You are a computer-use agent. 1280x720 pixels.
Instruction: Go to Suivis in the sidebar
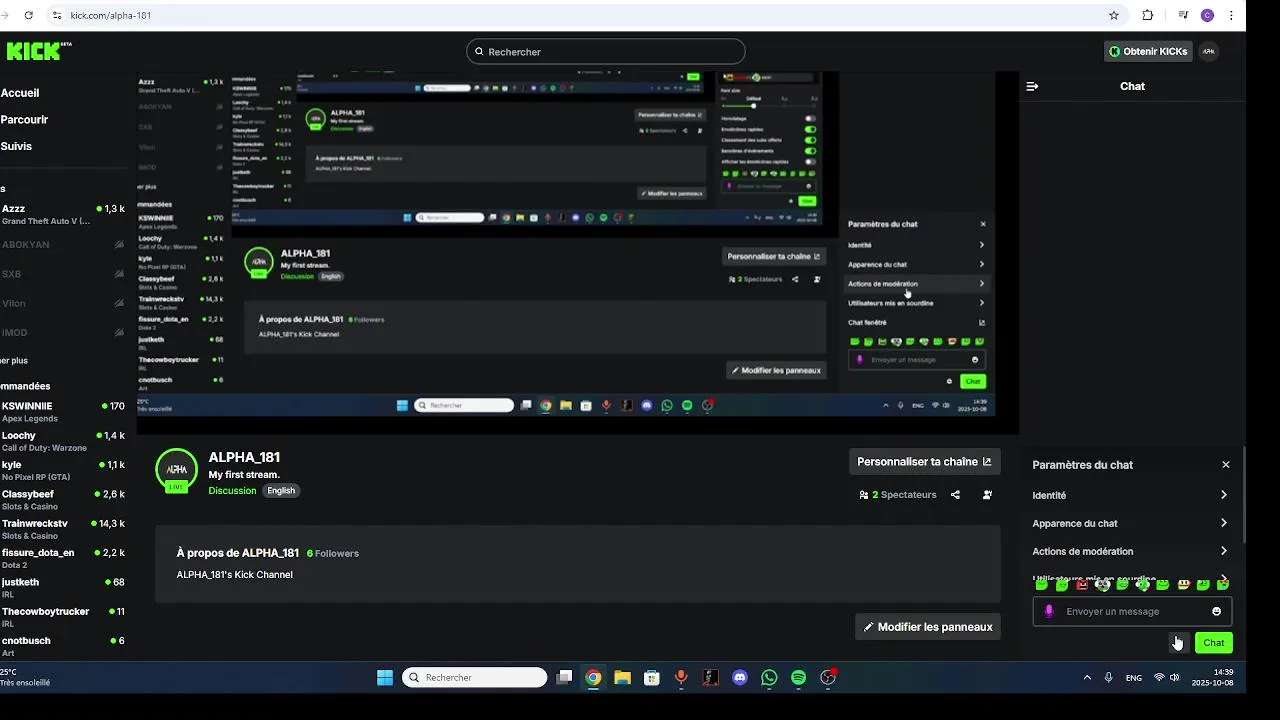(16, 146)
